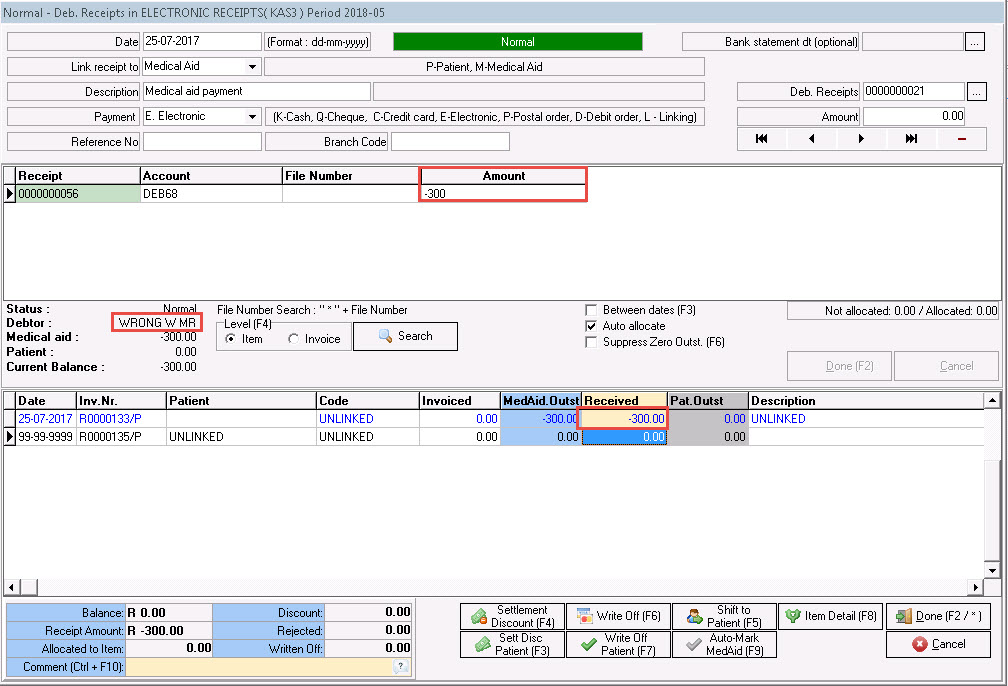Click the horizontal scrollbar right arrow
Image resolution: width=1008 pixels, height=686 pixels.
coord(977,587)
